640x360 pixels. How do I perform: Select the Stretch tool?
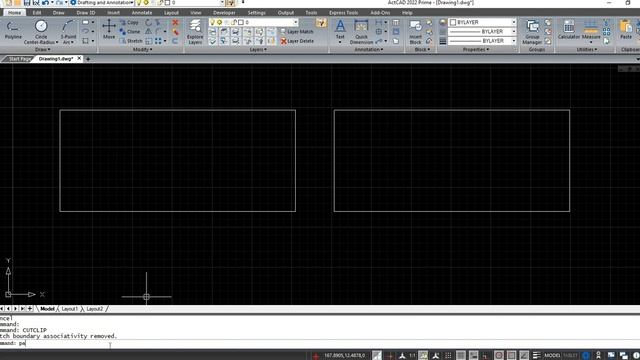131,41
